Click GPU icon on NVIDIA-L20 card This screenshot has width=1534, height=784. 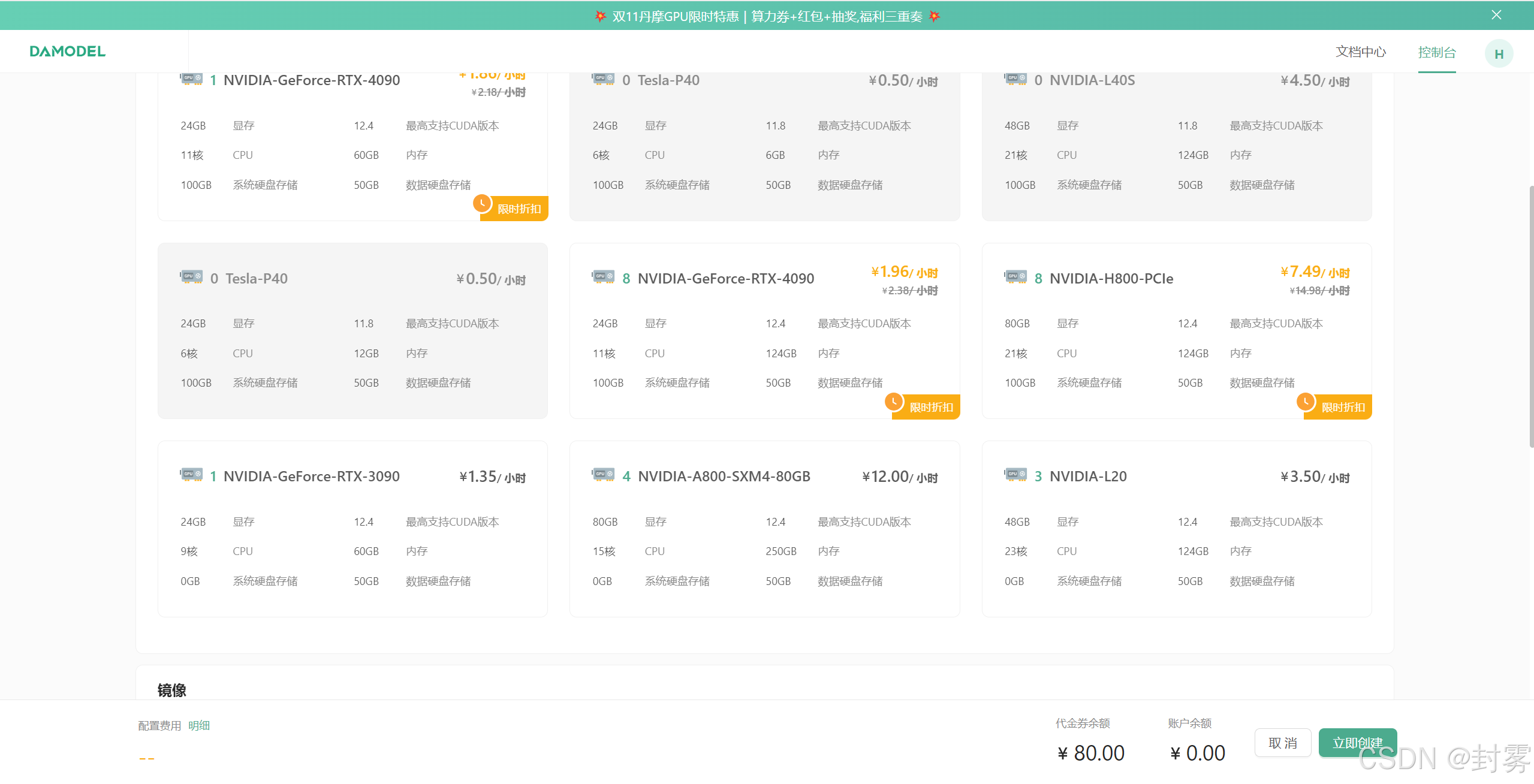pos(1015,475)
